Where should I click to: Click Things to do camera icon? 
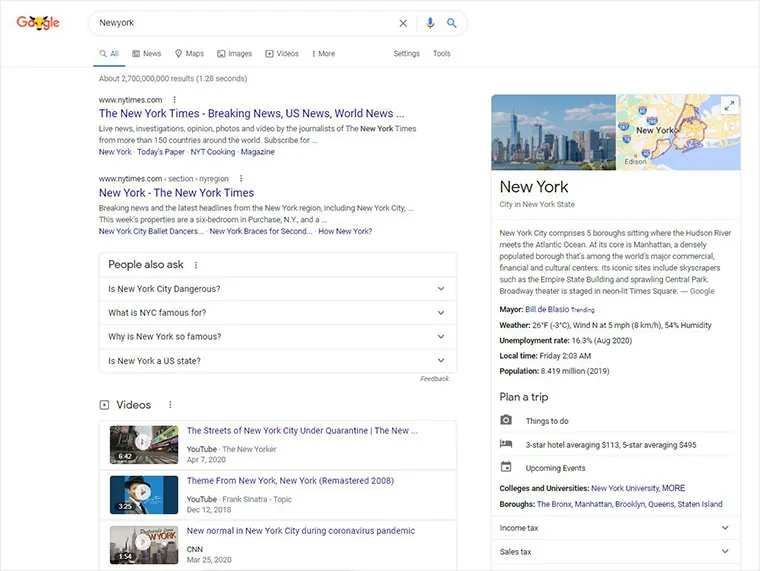[506, 420]
